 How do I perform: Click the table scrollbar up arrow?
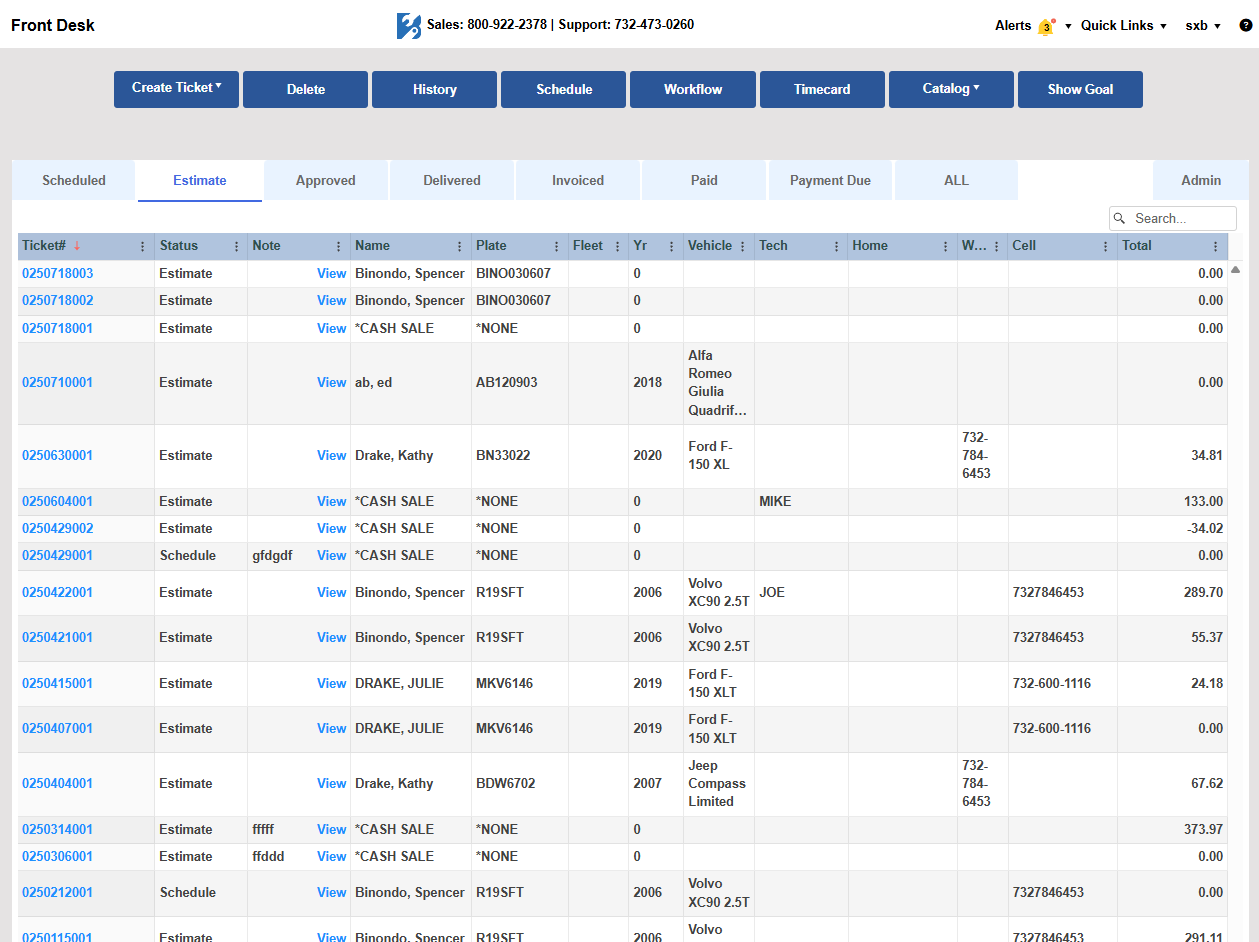coord(1236,270)
